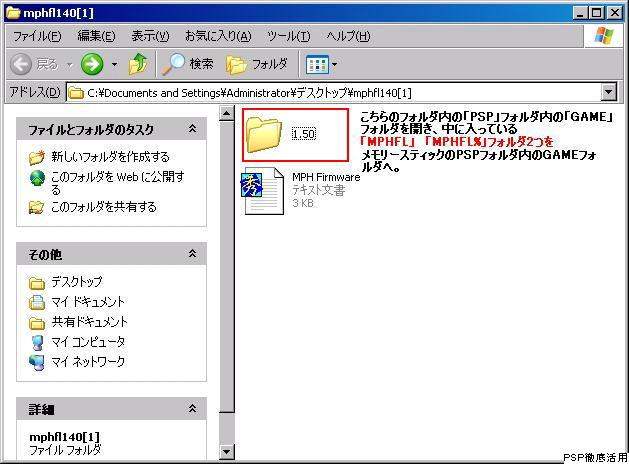Open the Back button history dropdown arrow
The image size is (629, 464).
coord(69,64)
